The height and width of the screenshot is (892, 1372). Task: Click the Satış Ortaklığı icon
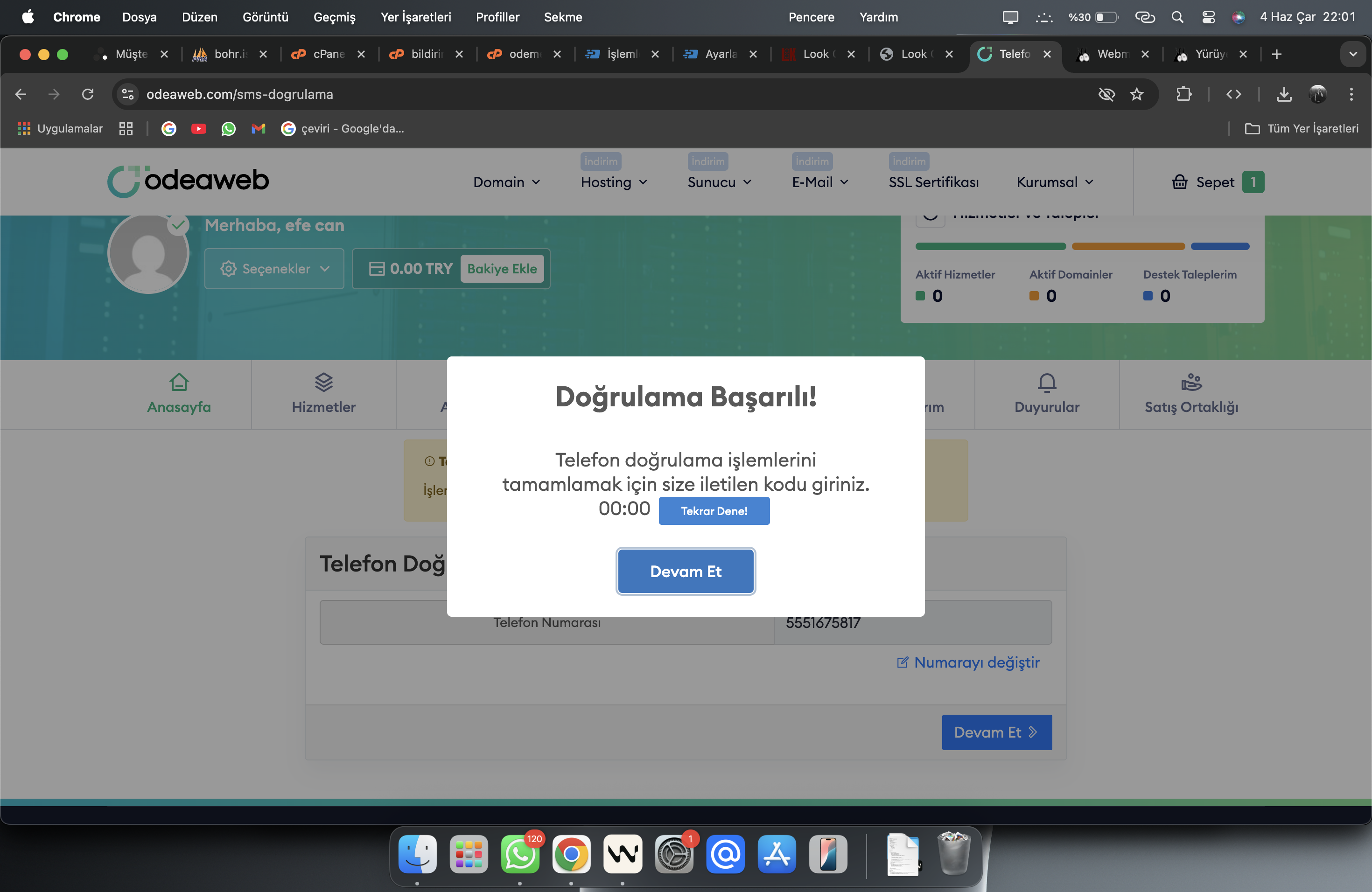click(1191, 382)
